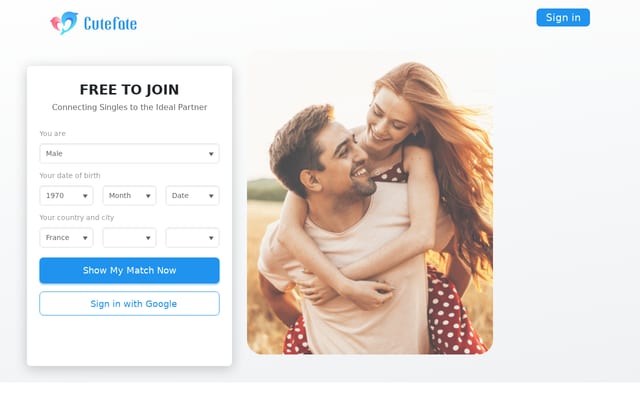Open the France country dropdown
This screenshot has width=640, height=400.
click(66, 238)
